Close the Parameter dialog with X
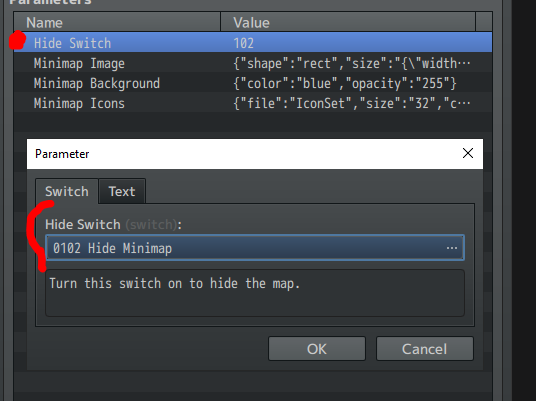 [468, 153]
